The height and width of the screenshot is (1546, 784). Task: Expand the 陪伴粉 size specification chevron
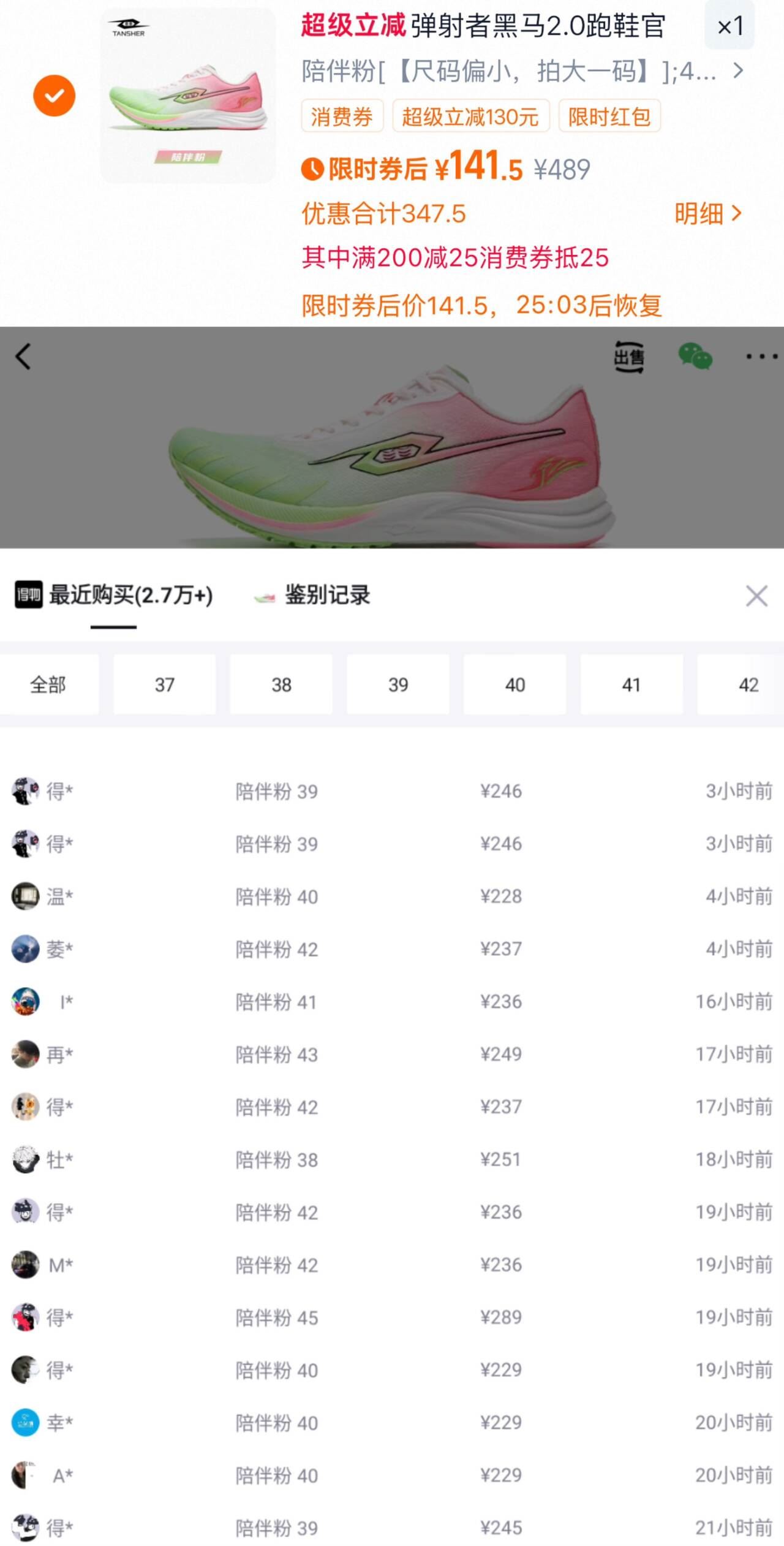coord(738,71)
